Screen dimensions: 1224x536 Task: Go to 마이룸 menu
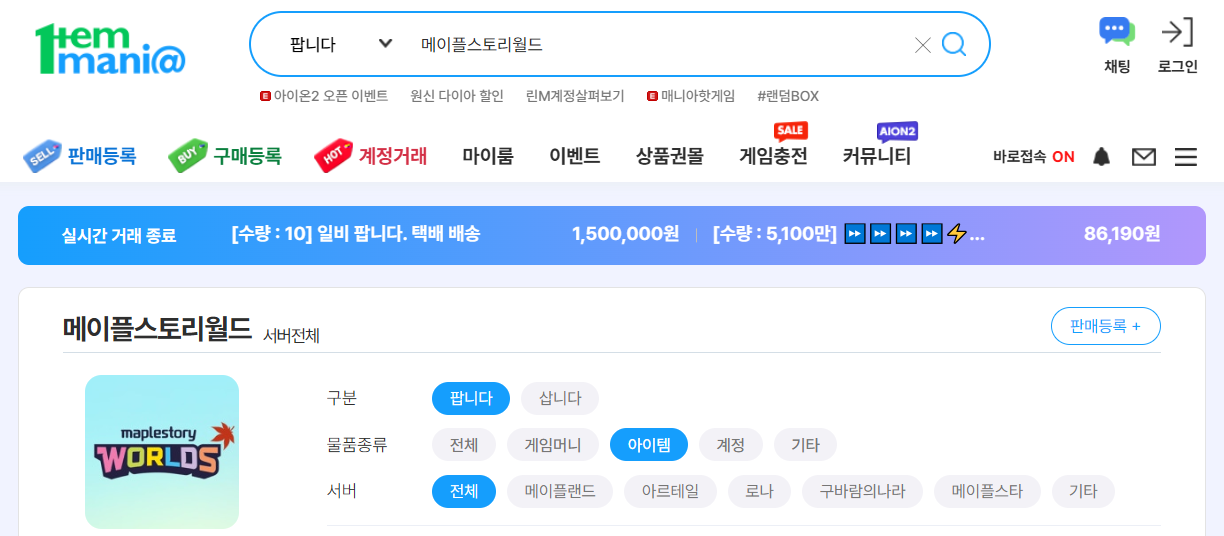point(488,156)
